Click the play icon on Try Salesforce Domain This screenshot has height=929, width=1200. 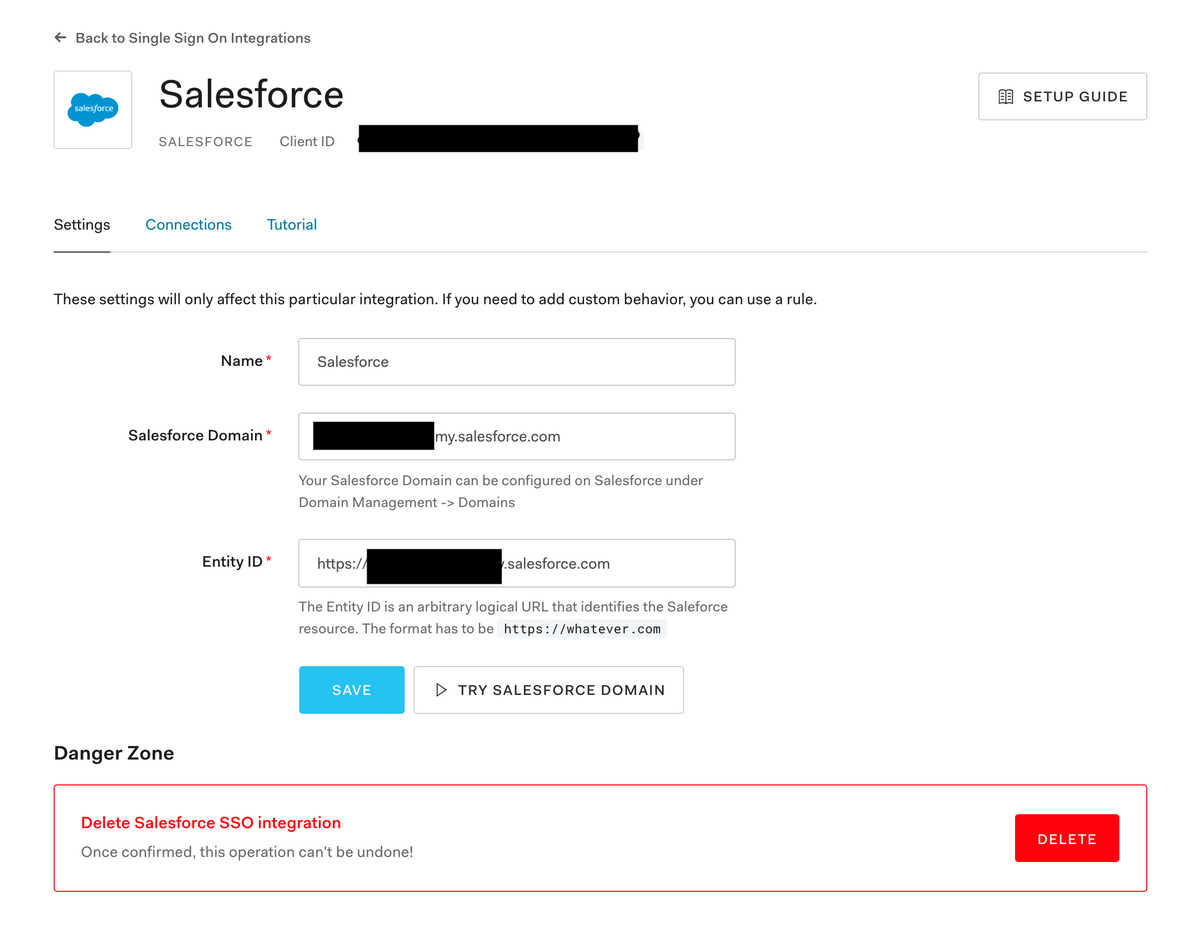pos(441,690)
